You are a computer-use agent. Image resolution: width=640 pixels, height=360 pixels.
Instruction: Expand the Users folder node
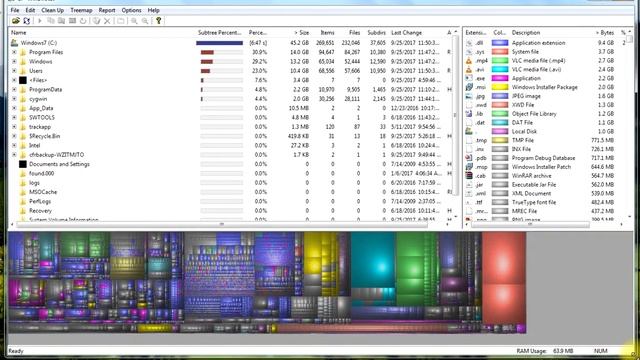point(14,71)
